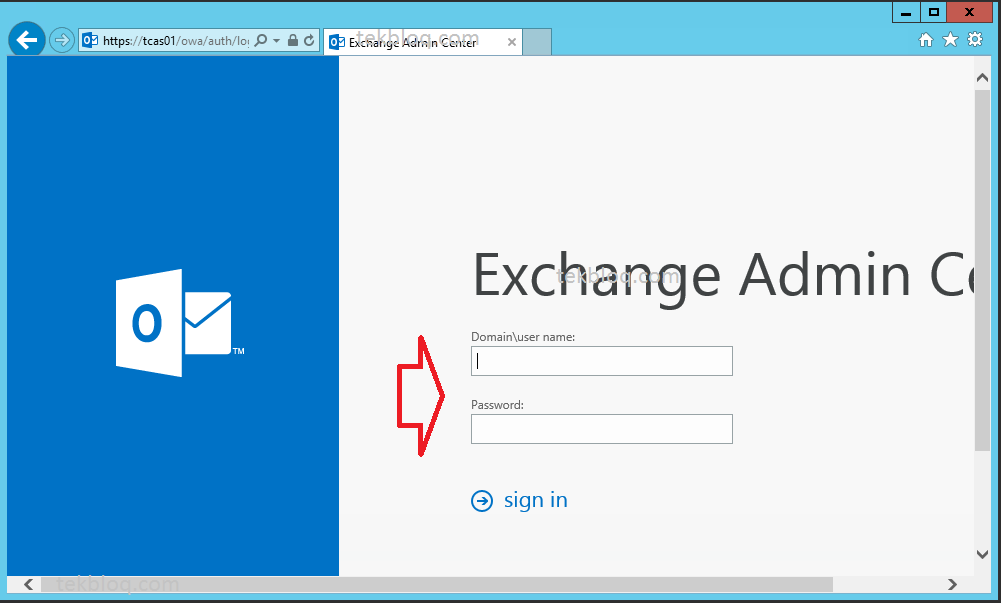The image size is (1001, 603).
Task: Close the browser window
Action: coord(969,12)
